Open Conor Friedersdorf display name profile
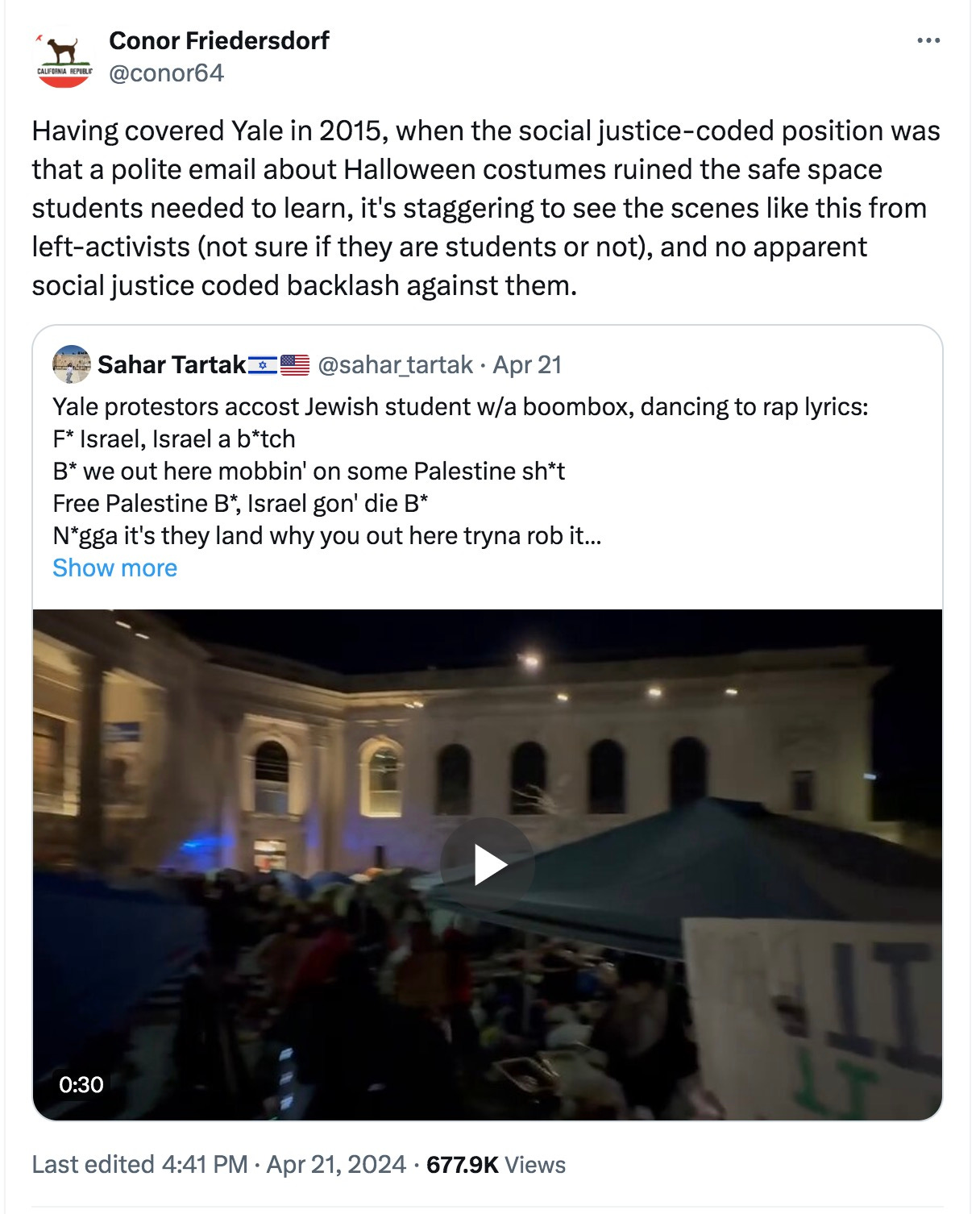 [219, 40]
